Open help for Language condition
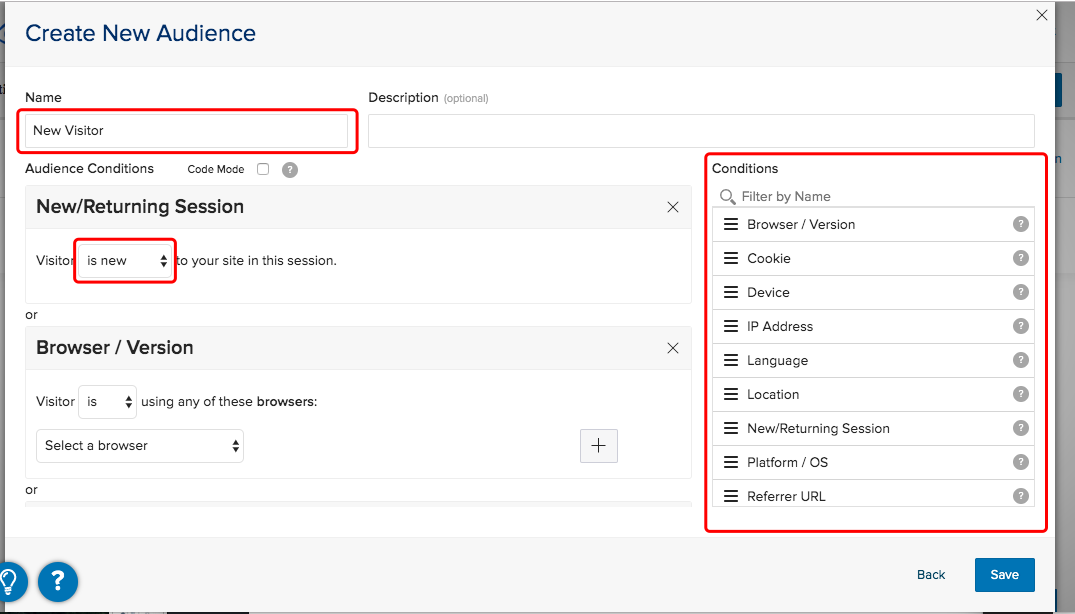Viewport: 1075px width, 614px height. coord(1021,360)
